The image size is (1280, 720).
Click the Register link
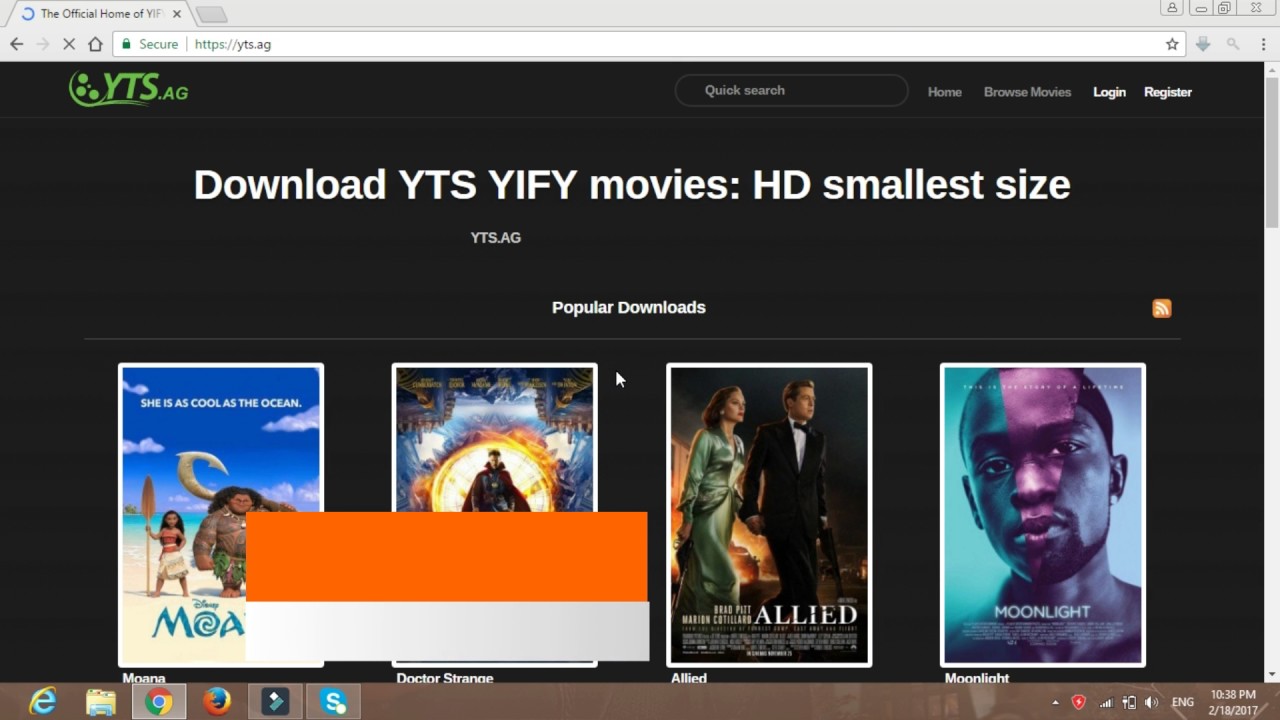click(1167, 92)
